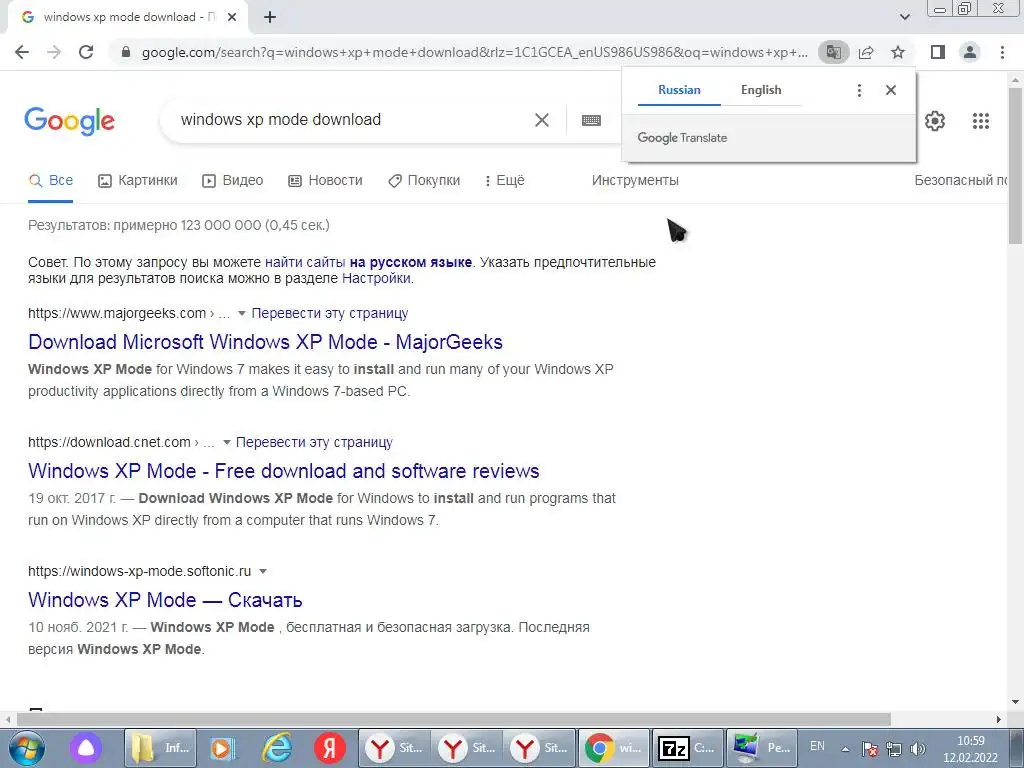Open Windows XP Mode - Free download result
The image size is (1024, 768).
click(283, 471)
